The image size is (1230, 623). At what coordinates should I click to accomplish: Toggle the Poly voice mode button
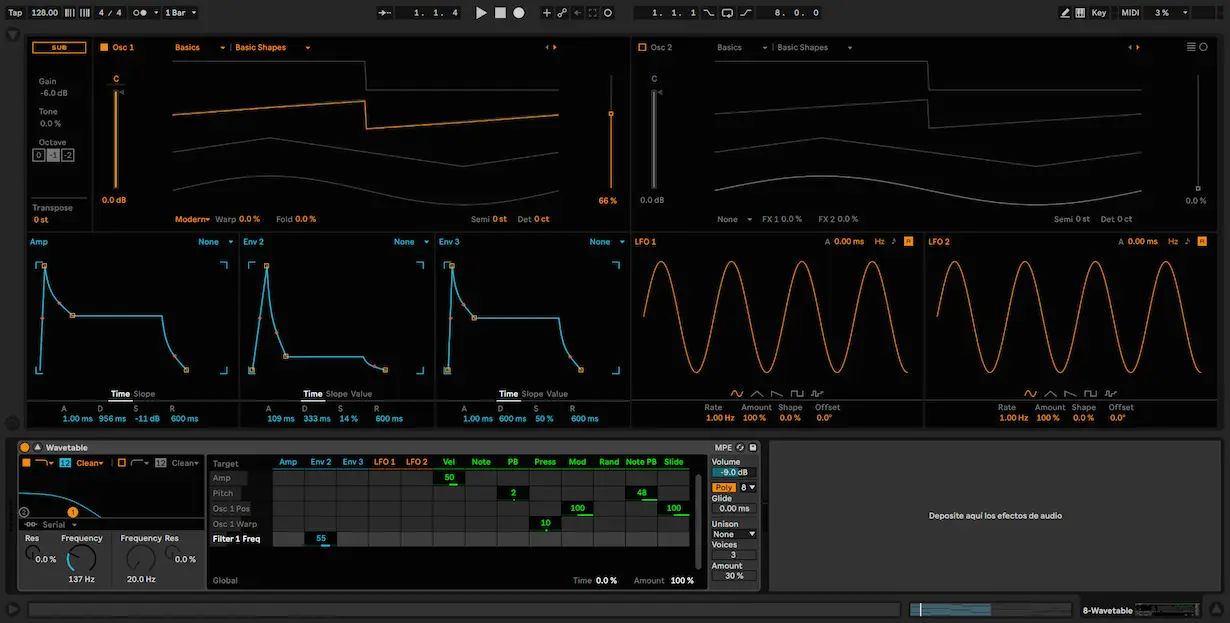click(x=724, y=487)
